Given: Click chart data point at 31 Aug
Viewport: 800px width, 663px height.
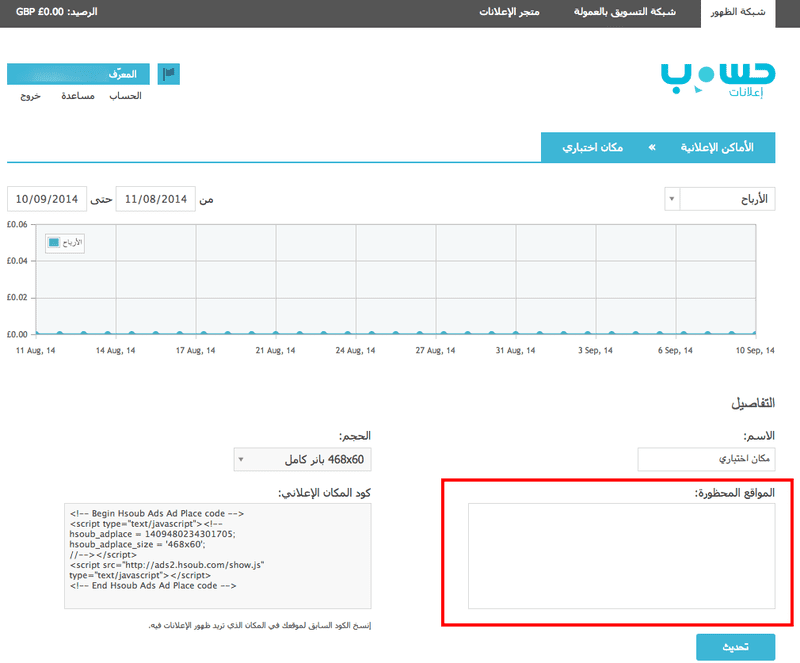Looking at the screenshot, I should [515, 333].
